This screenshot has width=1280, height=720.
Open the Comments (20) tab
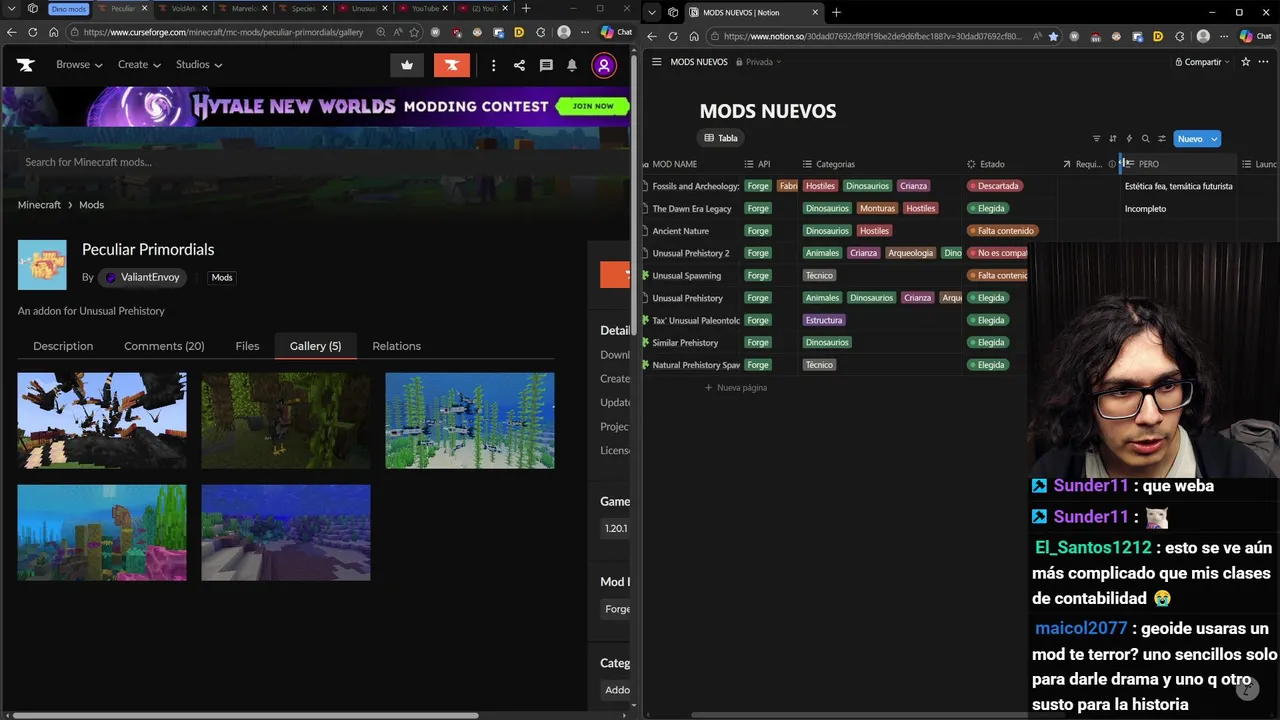164,346
